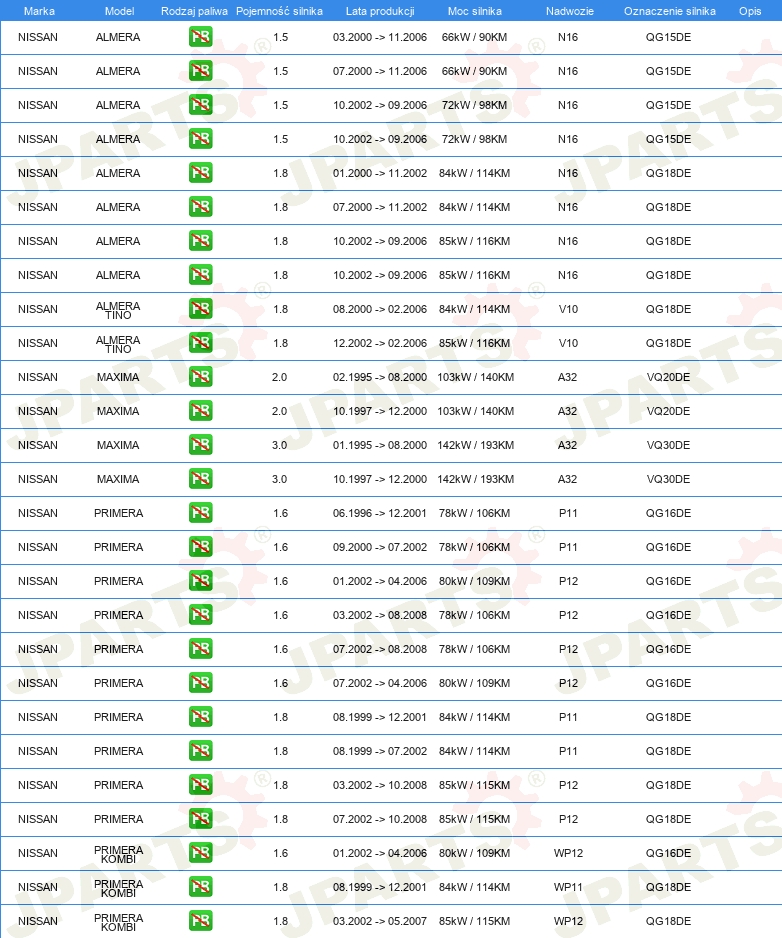Click the Opis column header

750,11
